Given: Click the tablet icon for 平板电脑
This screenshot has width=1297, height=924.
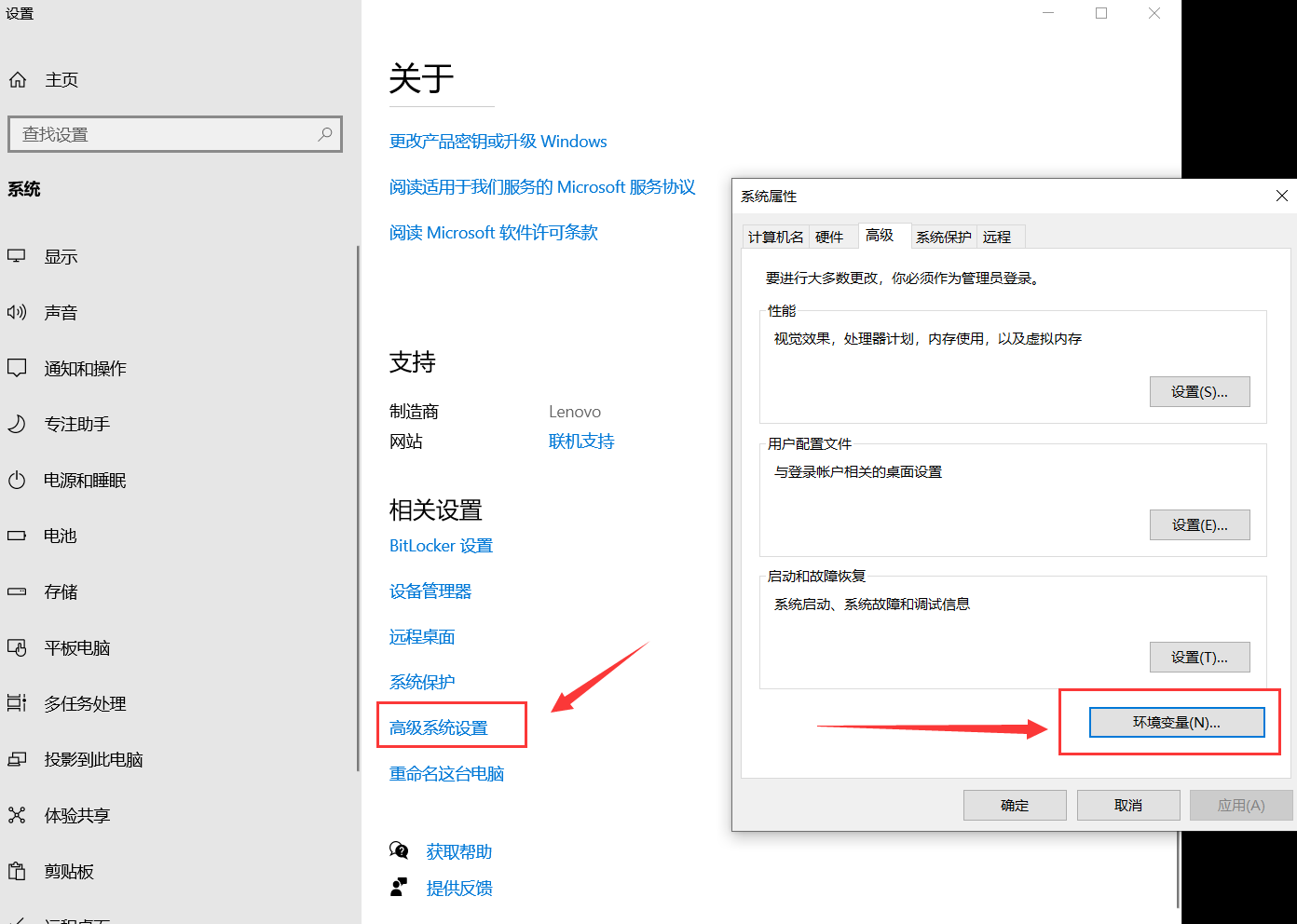Looking at the screenshot, I should pos(17,647).
